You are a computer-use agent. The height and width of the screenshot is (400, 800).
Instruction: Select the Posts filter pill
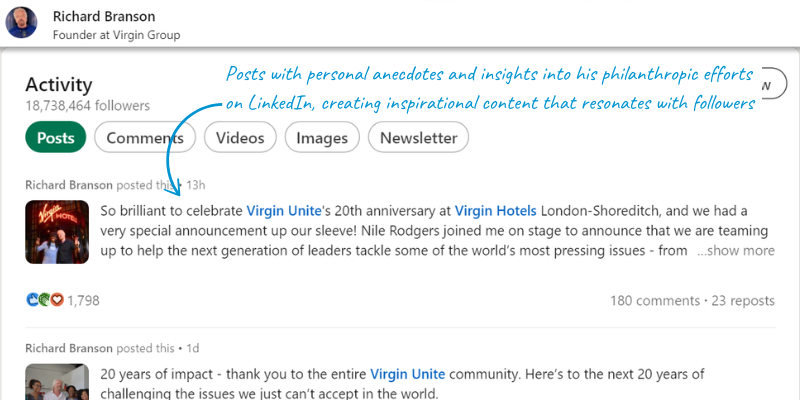click(56, 138)
